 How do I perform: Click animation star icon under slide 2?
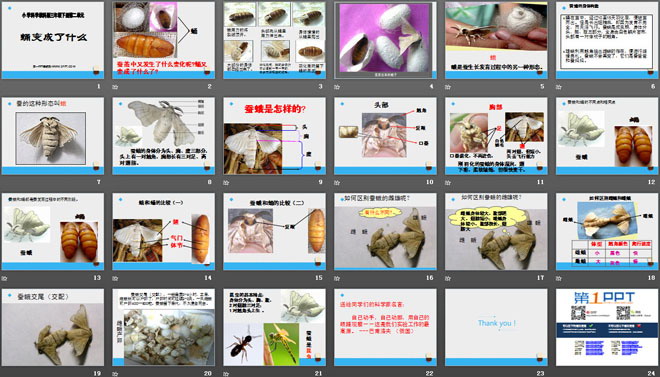point(115,87)
